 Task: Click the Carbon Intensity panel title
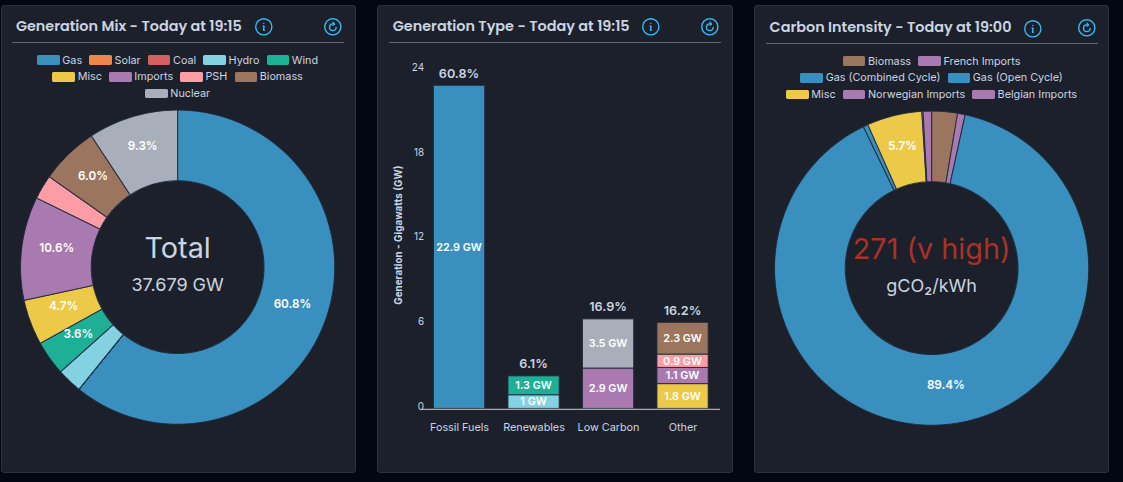click(890, 27)
